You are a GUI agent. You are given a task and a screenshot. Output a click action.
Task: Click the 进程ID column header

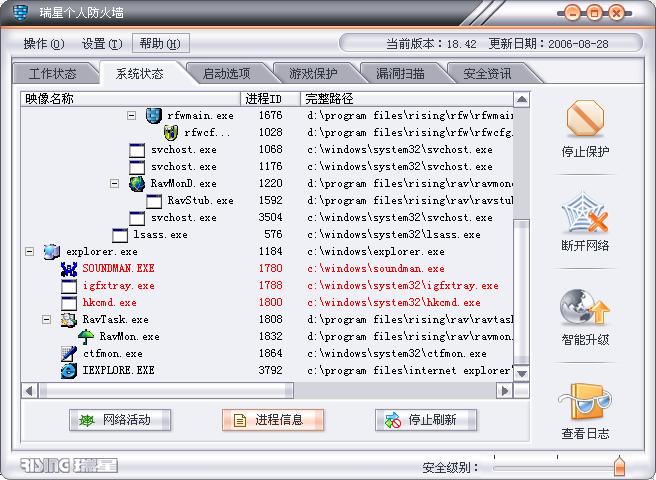click(x=270, y=99)
